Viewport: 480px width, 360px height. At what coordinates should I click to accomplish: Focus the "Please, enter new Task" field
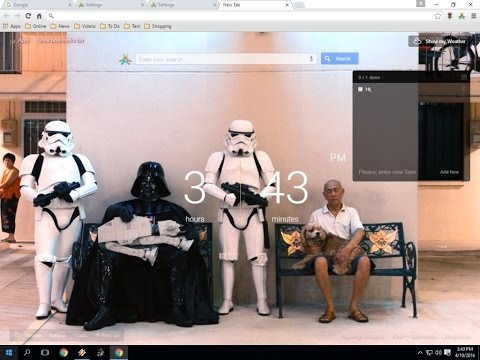[387, 172]
